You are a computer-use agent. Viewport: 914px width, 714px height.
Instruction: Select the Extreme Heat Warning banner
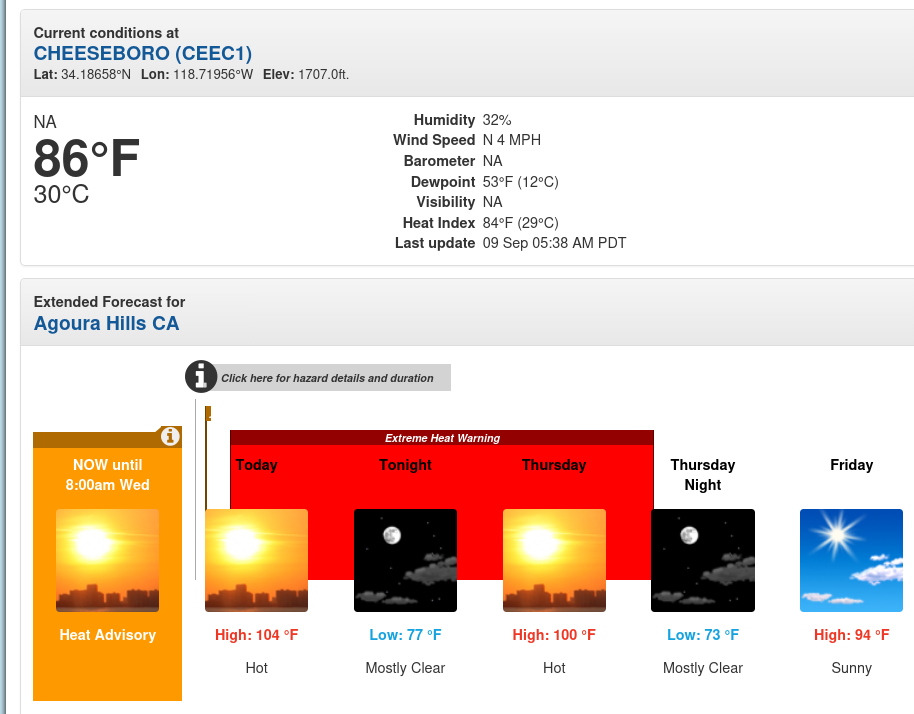pyautogui.click(x=442, y=438)
